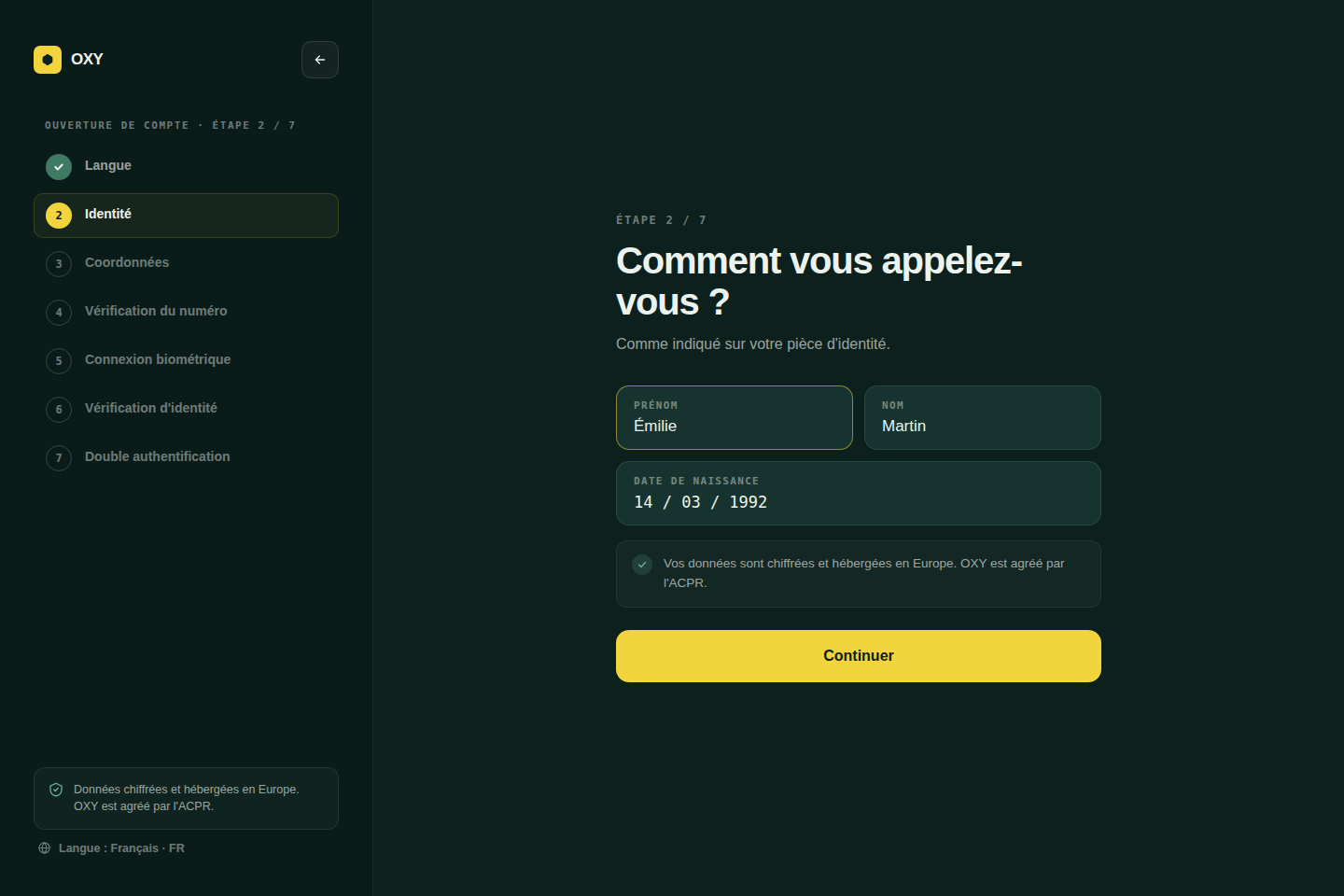The width and height of the screenshot is (1344, 896).
Task: Click the checkmark icon in encryption notice
Action: coord(642,565)
